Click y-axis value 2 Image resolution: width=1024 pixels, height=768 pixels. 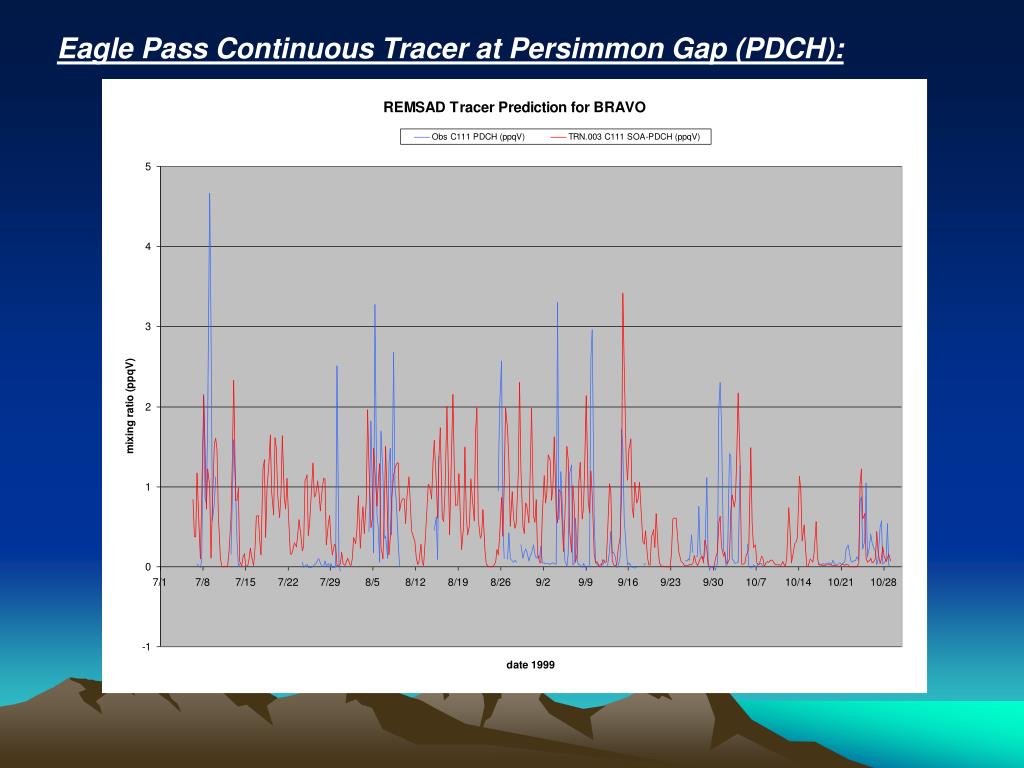(148, 407)
